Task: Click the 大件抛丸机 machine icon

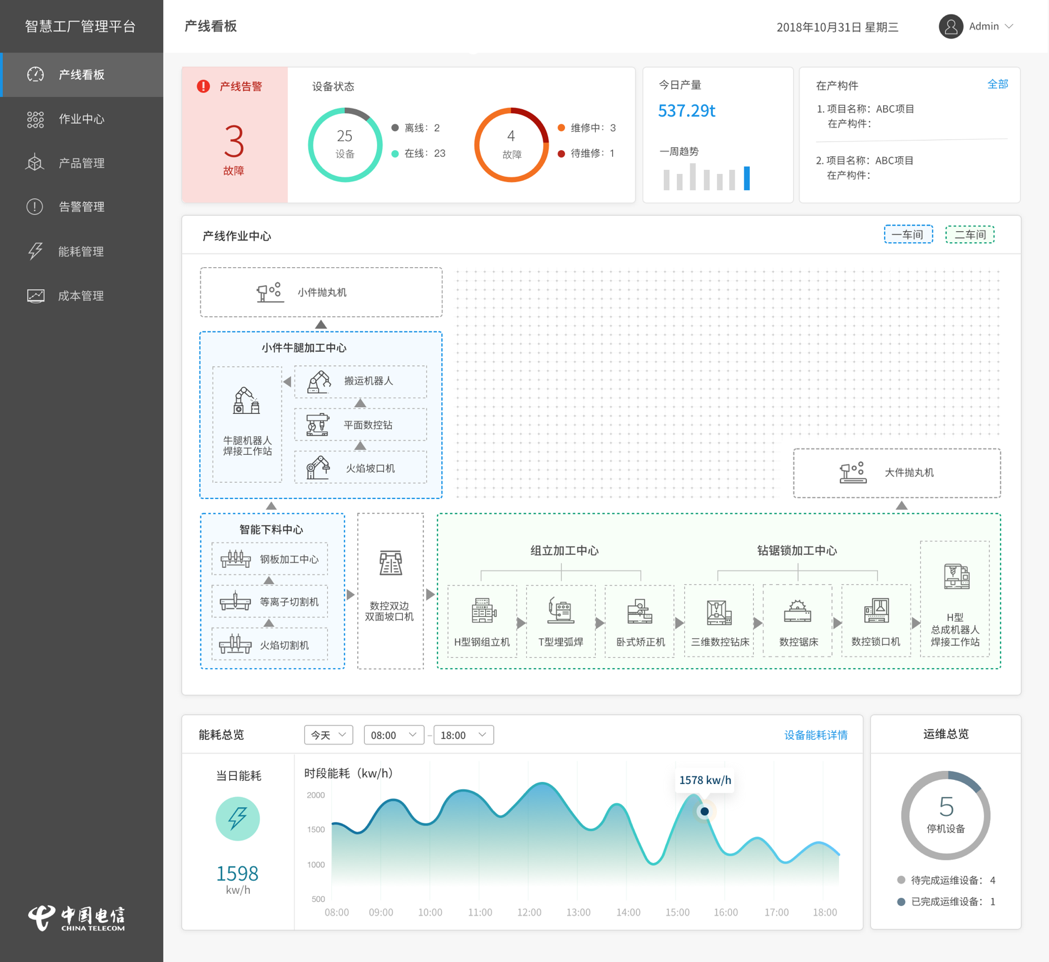Action: pyautogui.click(x=853, y=472)
